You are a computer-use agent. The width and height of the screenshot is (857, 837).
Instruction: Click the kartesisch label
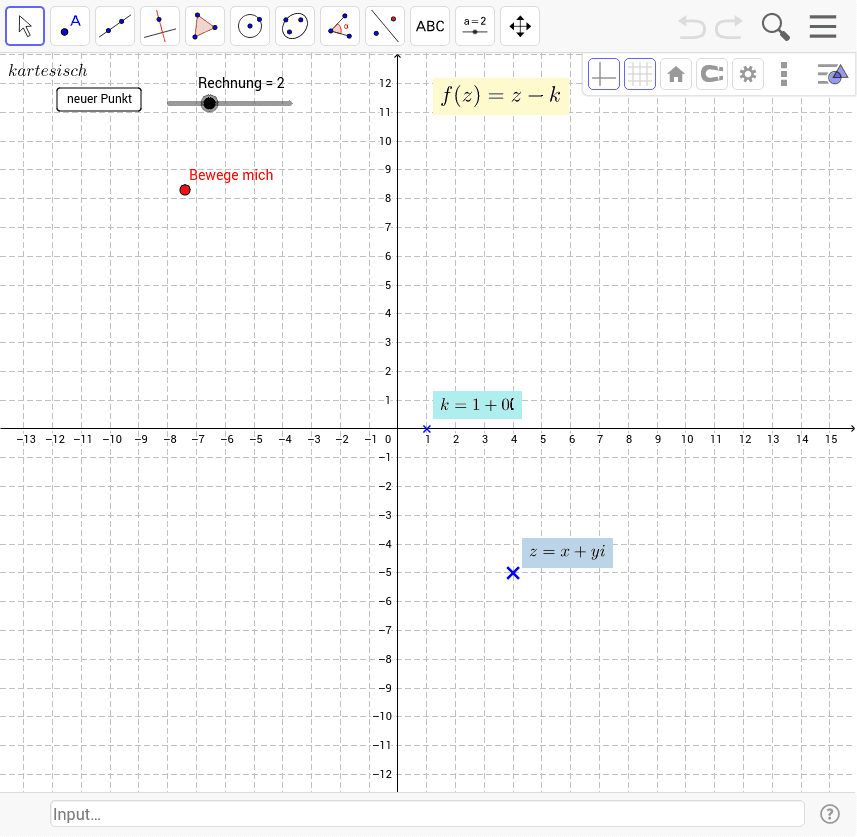click(48, 71)
